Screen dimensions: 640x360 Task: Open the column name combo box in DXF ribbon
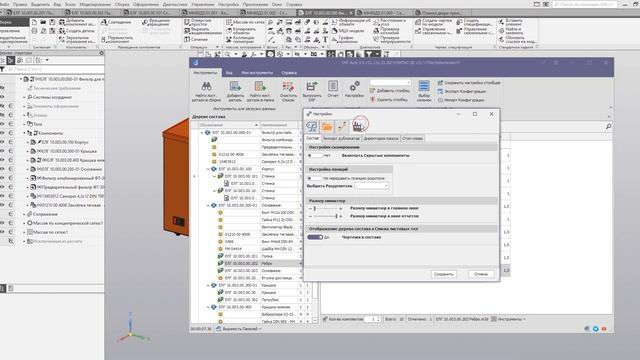[x=390, y=82]
